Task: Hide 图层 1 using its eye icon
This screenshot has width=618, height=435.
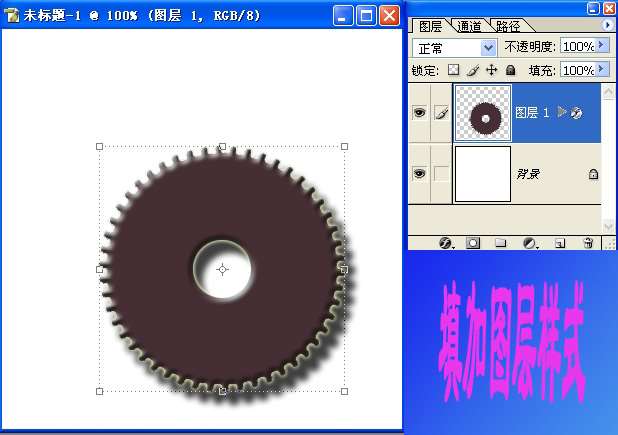Action: pyautogui.click(x=419, y=112)
